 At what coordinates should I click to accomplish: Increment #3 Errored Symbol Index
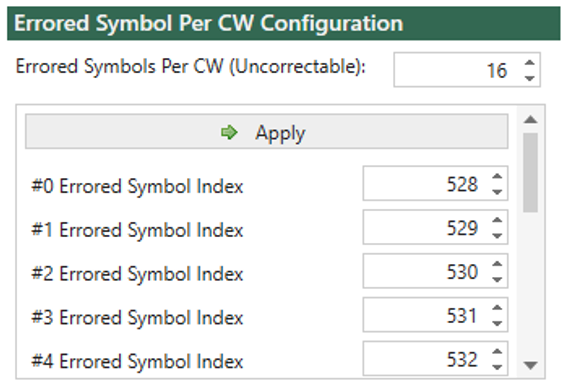497,308
